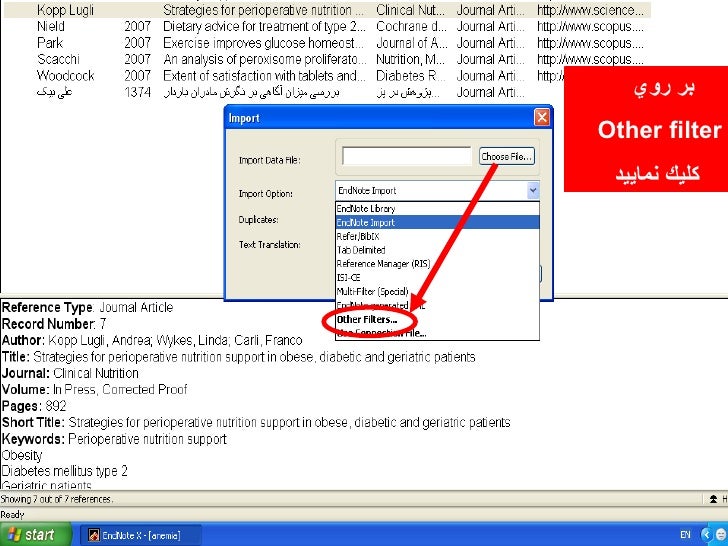Open the Import Option dropdown arrow
Viewport: 728px width, 546px height.
[533, 190]
